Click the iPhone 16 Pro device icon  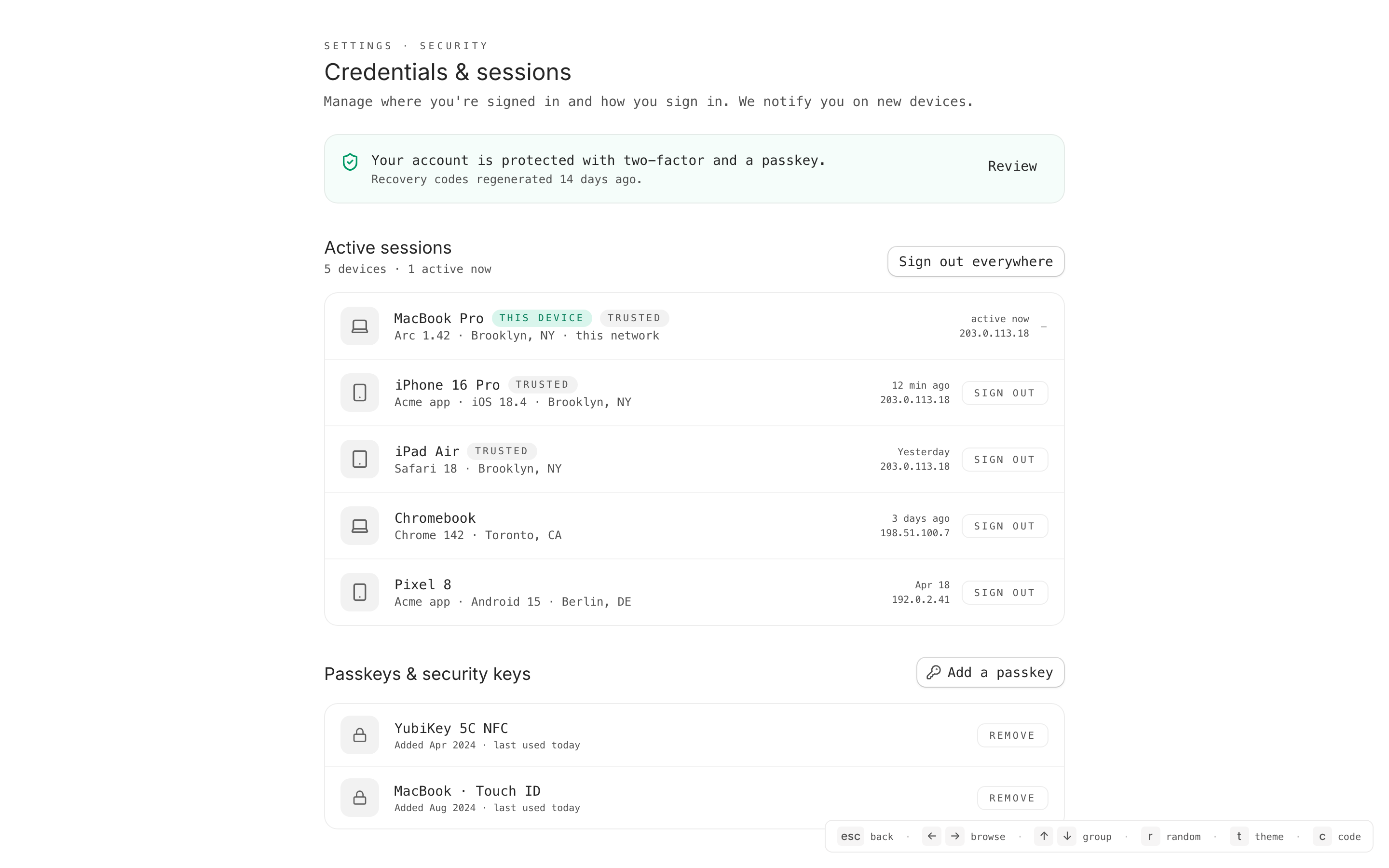coord(360,393)
